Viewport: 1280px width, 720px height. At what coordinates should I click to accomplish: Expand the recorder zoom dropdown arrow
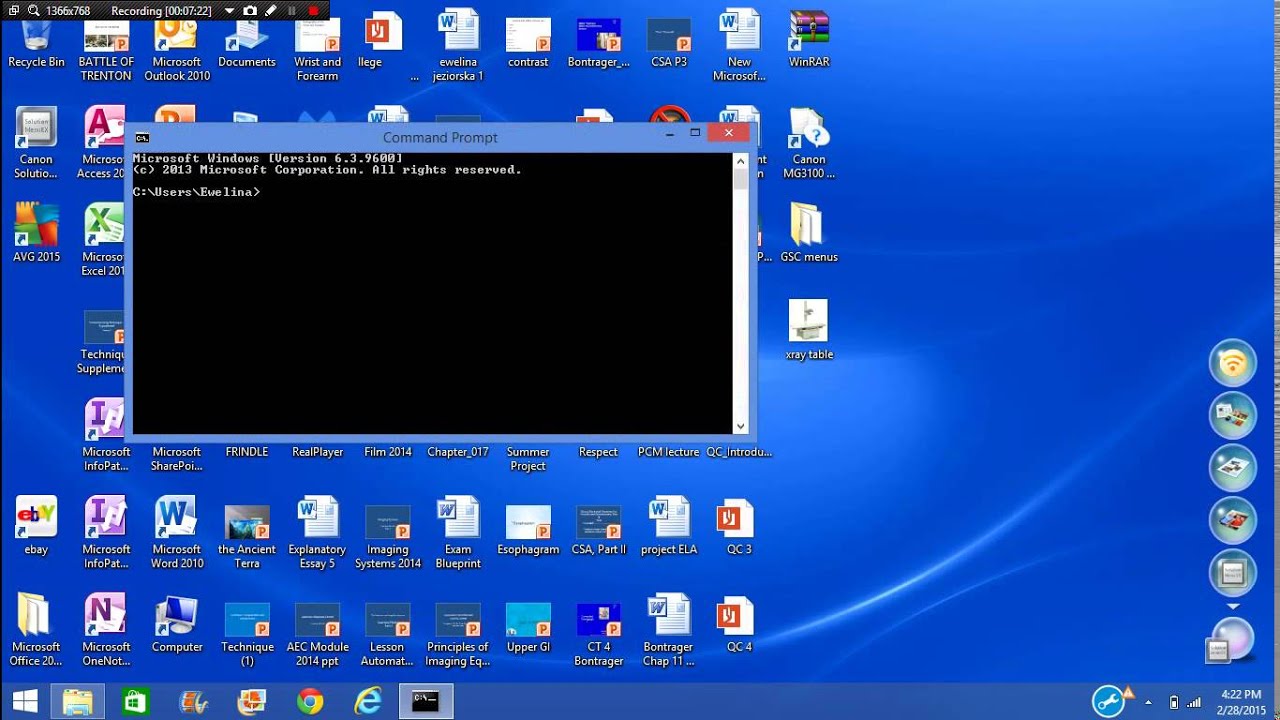[x=229, y=11]
